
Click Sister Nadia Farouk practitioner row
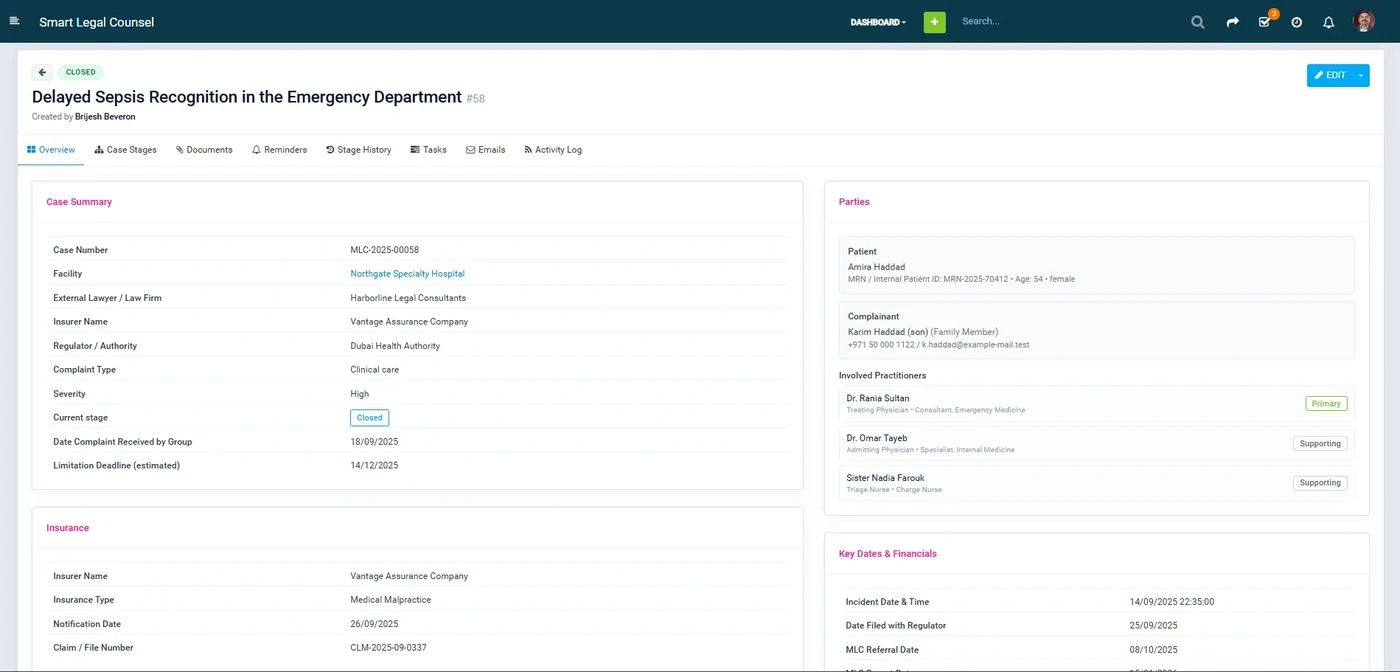point(1096,483)
